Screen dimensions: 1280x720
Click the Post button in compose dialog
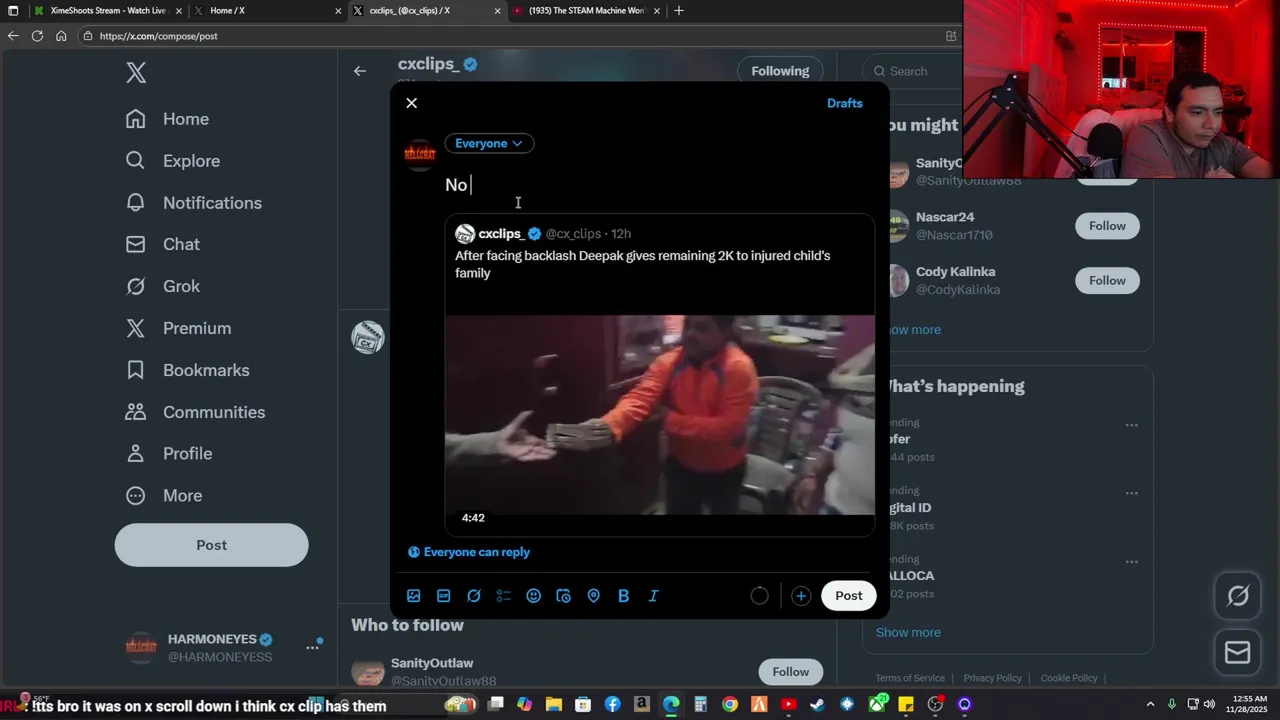click(x=849, y=596)
